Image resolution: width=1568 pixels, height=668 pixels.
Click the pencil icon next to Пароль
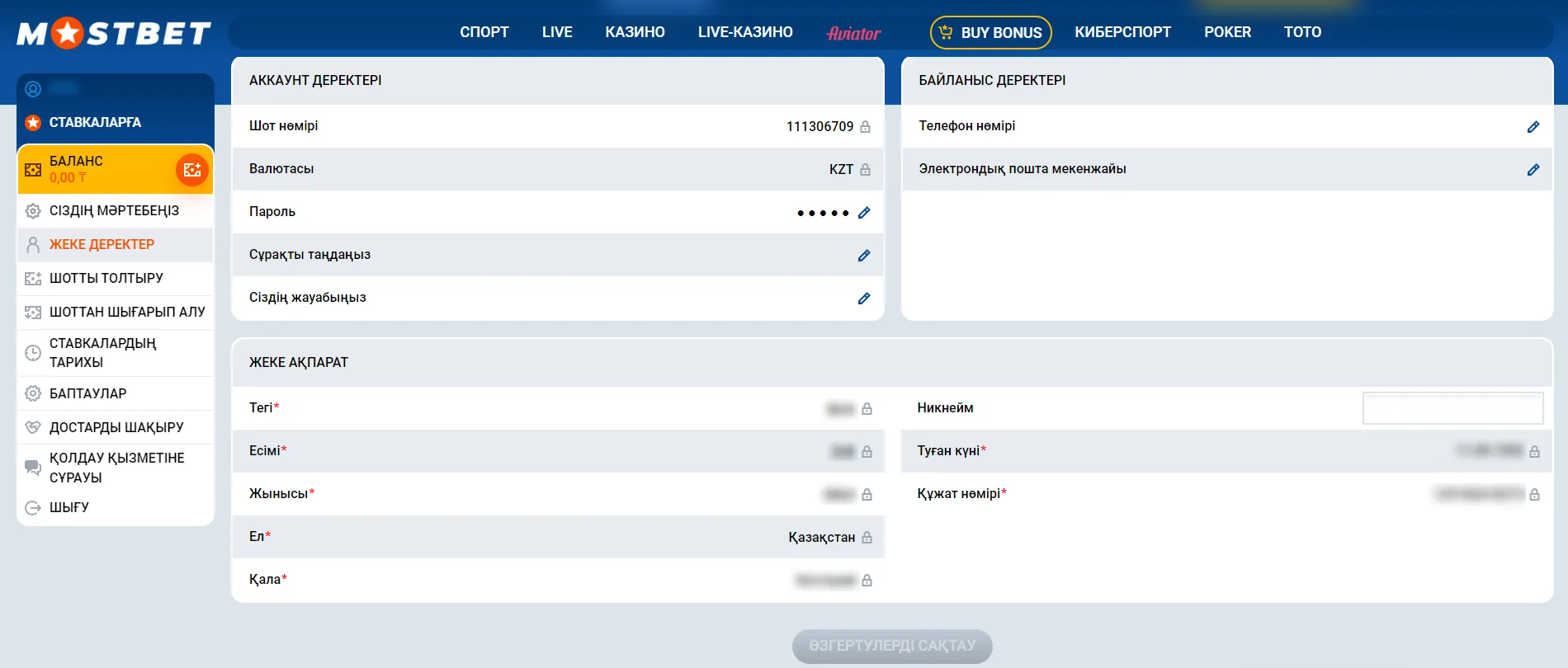[x=864, y=213]
